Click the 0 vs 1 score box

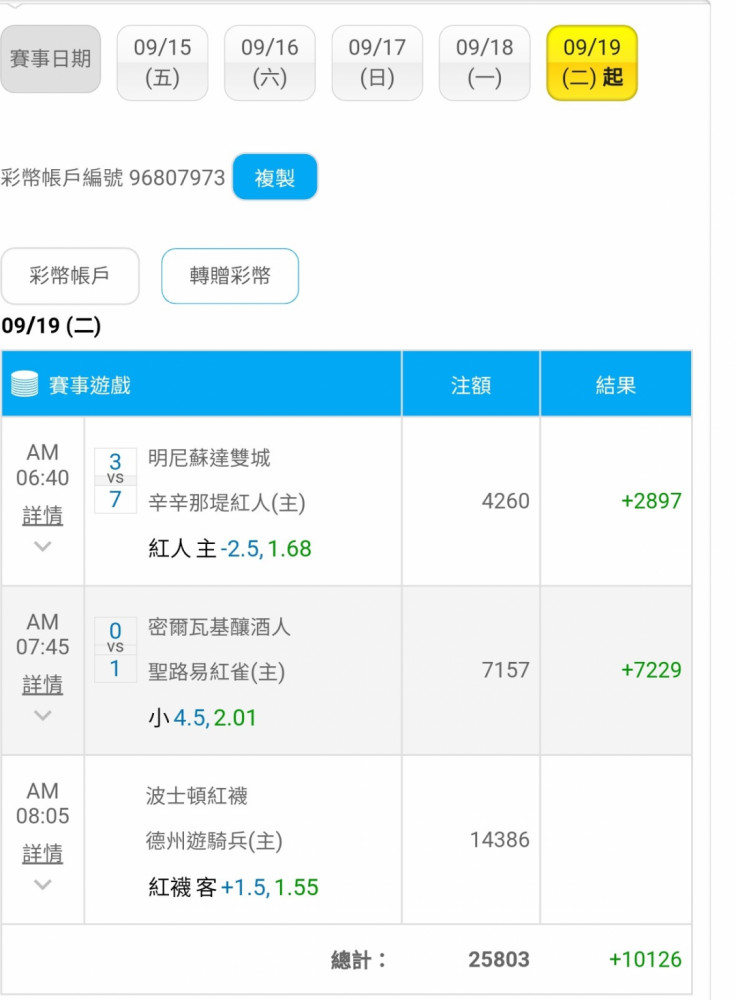pyautogui.click(x=115, y=649)
